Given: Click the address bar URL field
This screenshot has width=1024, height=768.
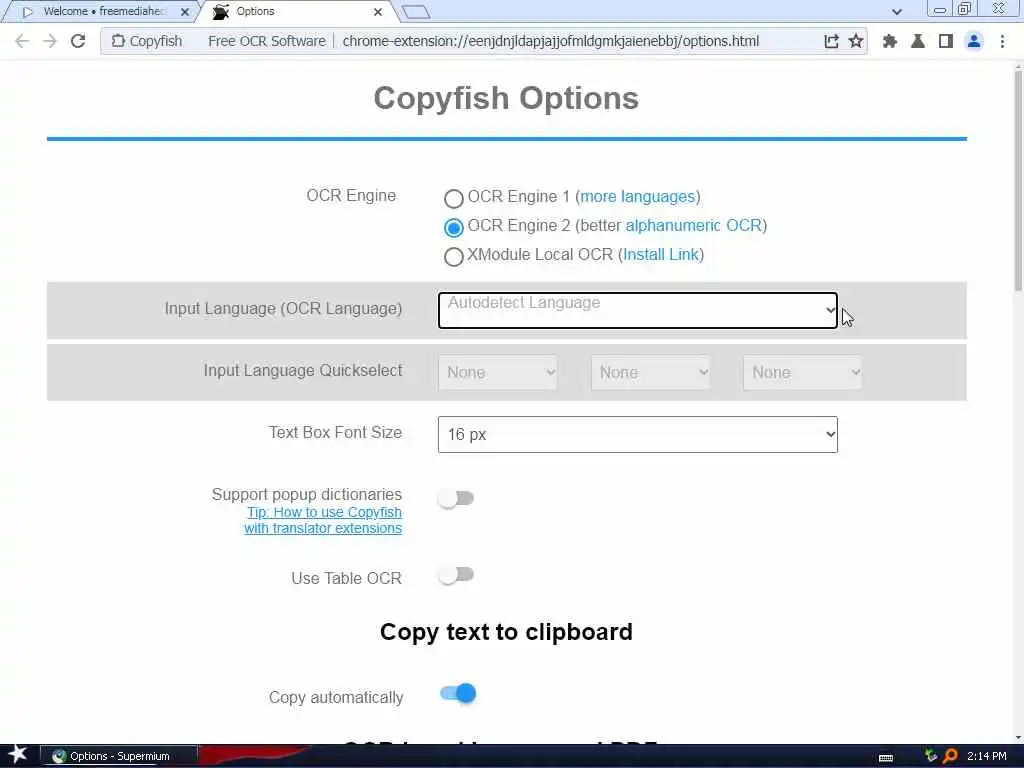Looking at the screenshot, I should pos(551,41).
